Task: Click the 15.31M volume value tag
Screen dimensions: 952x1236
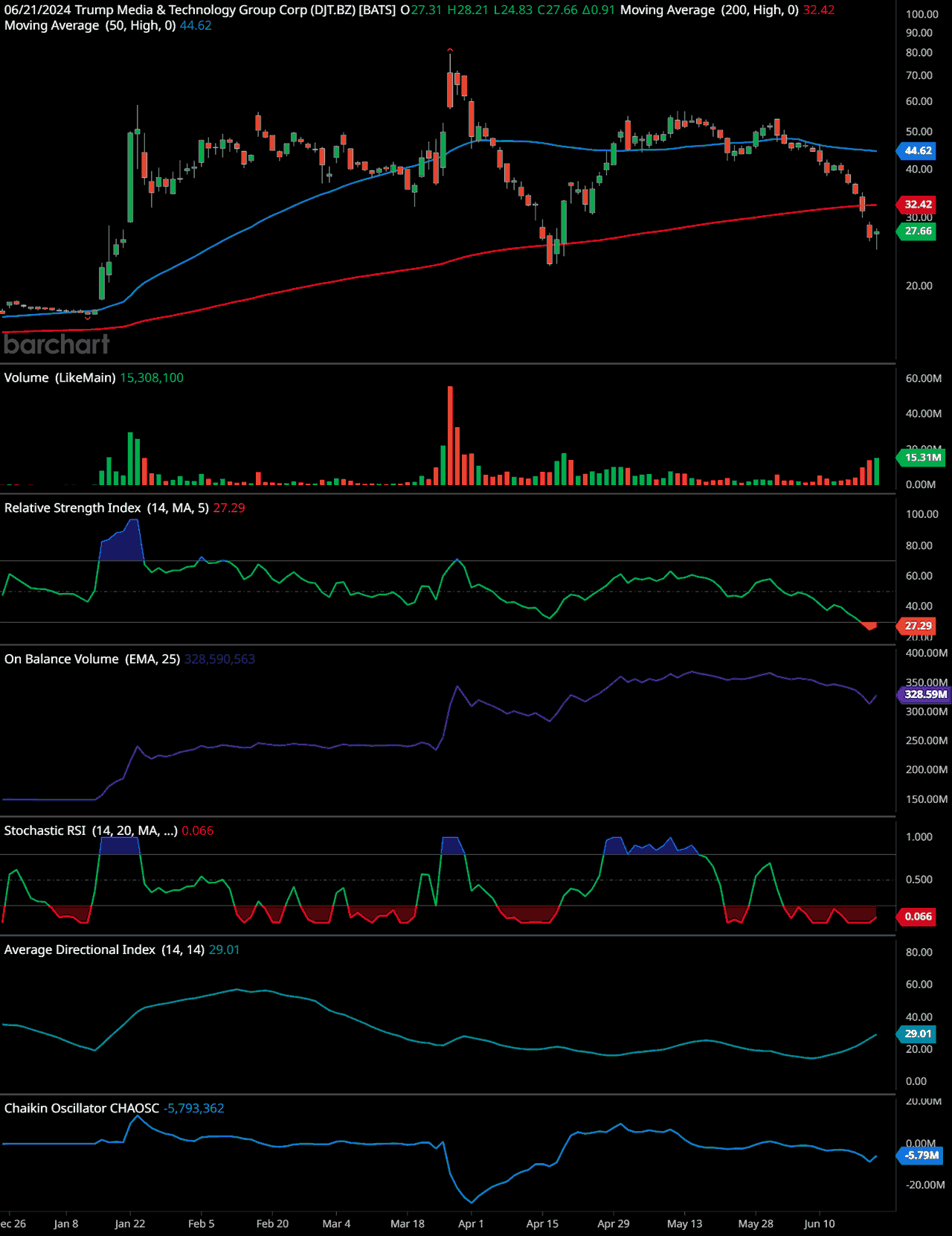Action: (x=922, y=457)
